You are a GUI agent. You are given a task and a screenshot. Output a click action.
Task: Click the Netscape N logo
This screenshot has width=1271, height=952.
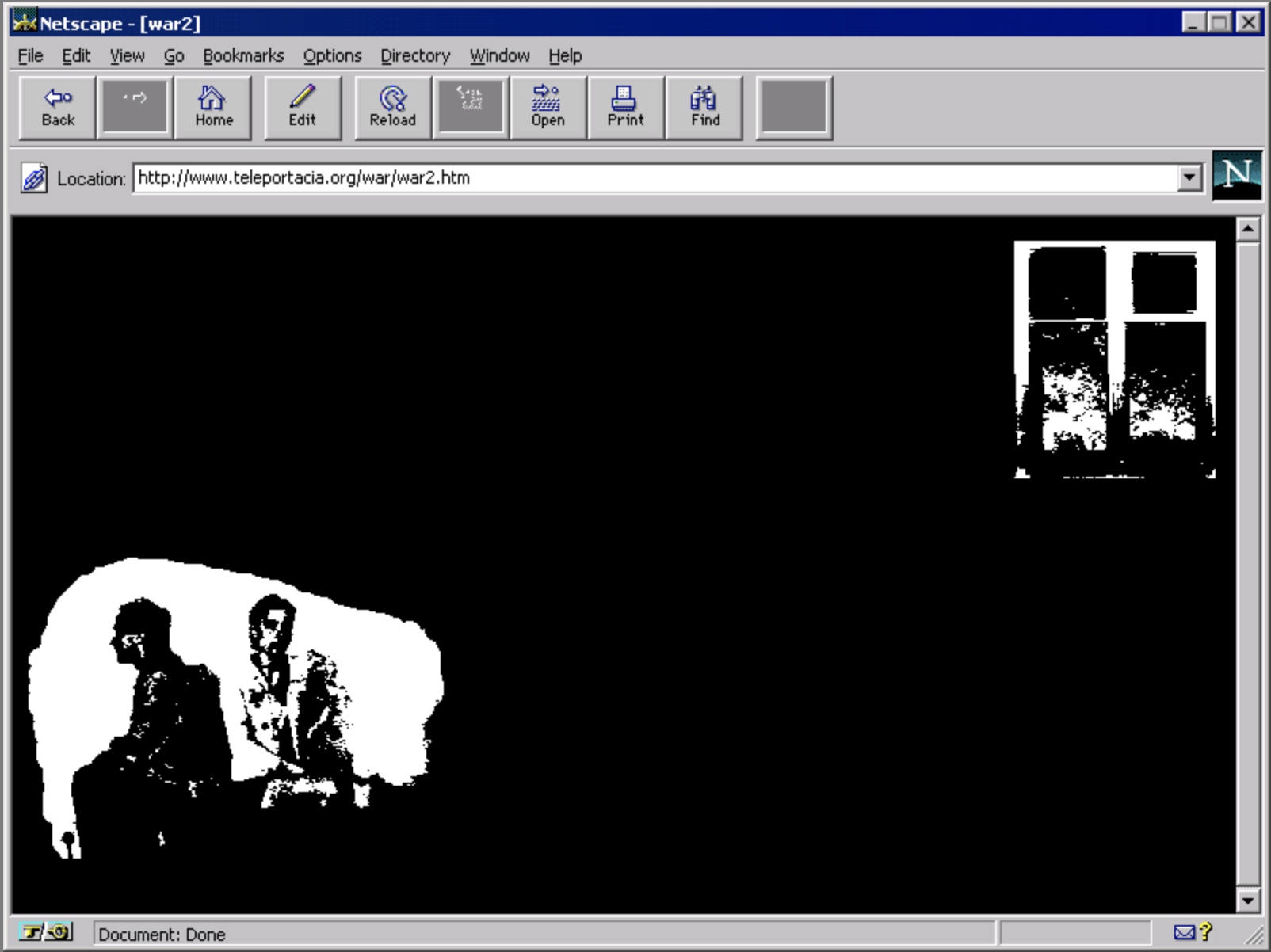point(1237,176)
